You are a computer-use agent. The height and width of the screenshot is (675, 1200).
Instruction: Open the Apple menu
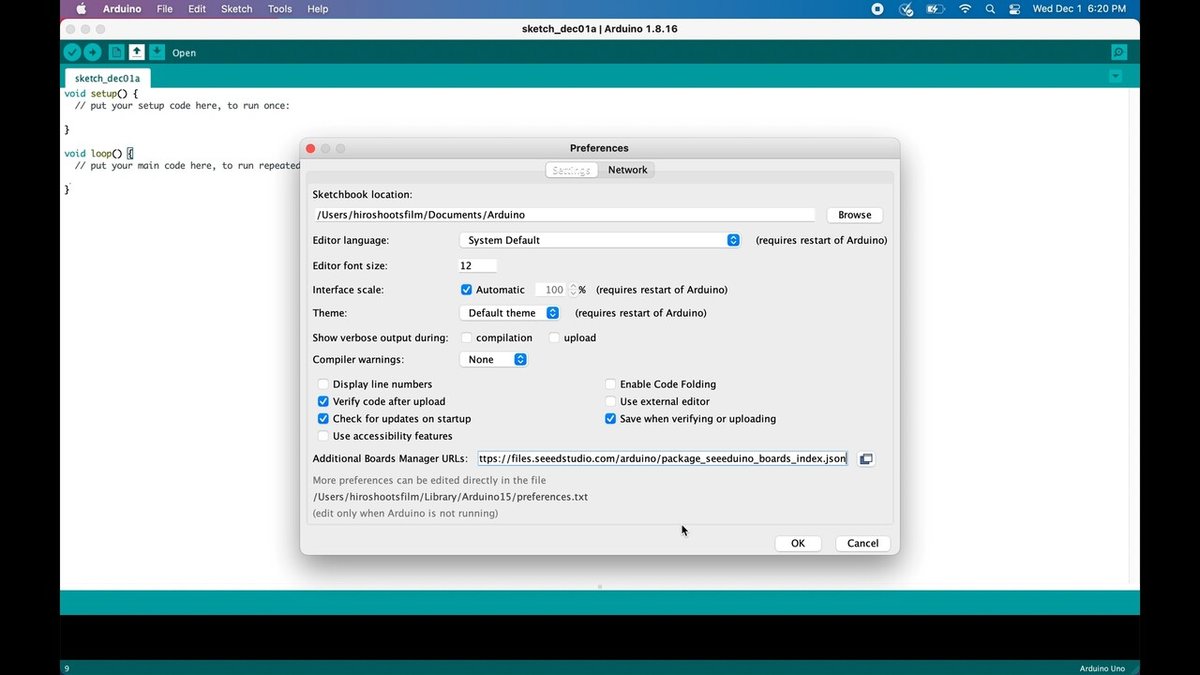[x=81, y=9]
